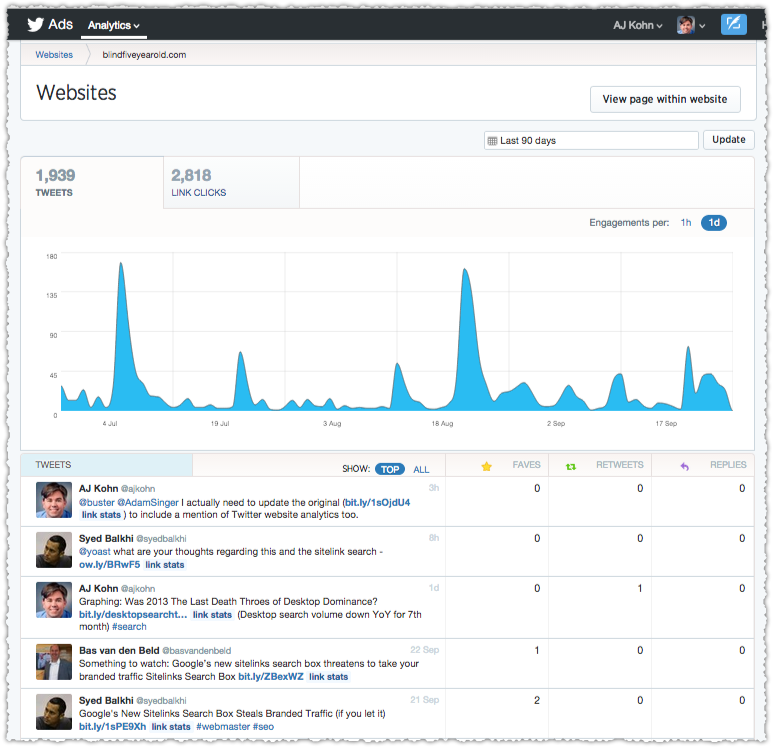Viewport: 773px width, 748px height.
Task: Open link stats for bit.ly/ZBexWZ
Action: coord(328,677)
